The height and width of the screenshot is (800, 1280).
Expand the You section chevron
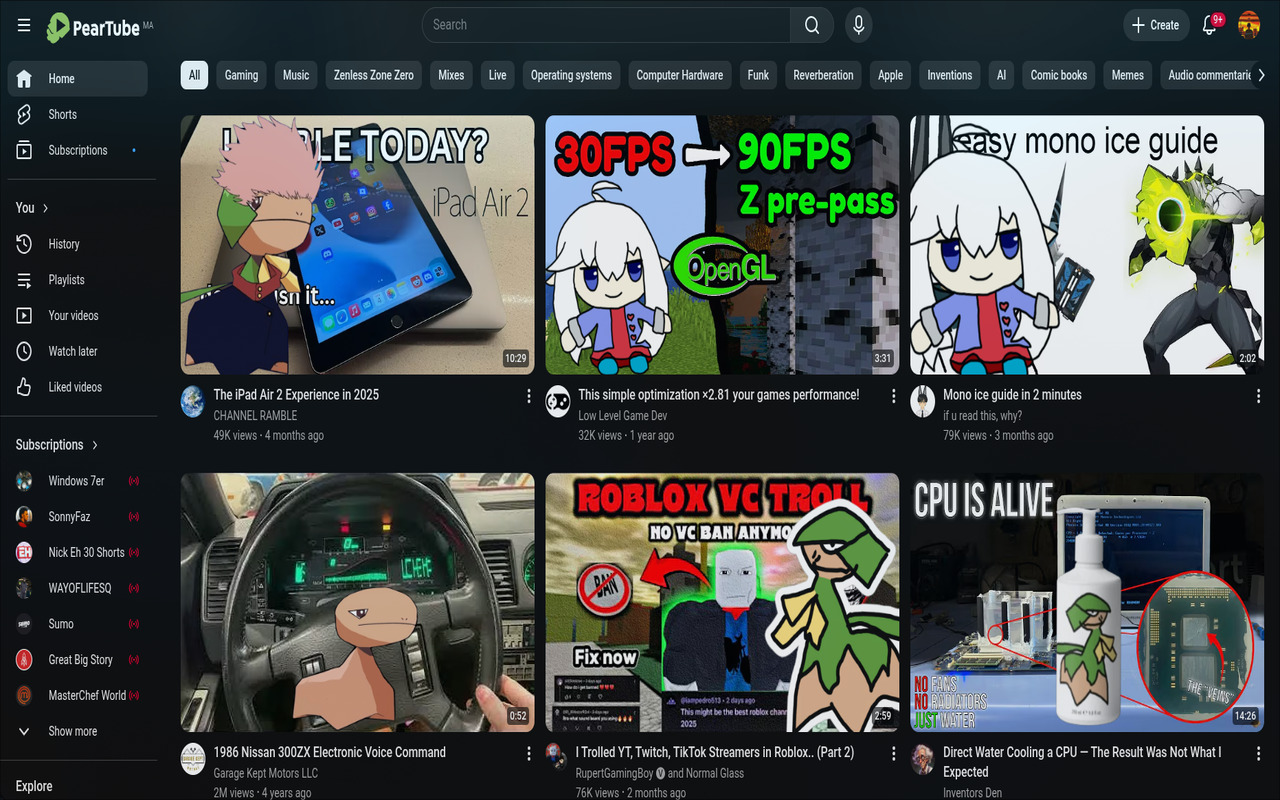click(45, 208)
